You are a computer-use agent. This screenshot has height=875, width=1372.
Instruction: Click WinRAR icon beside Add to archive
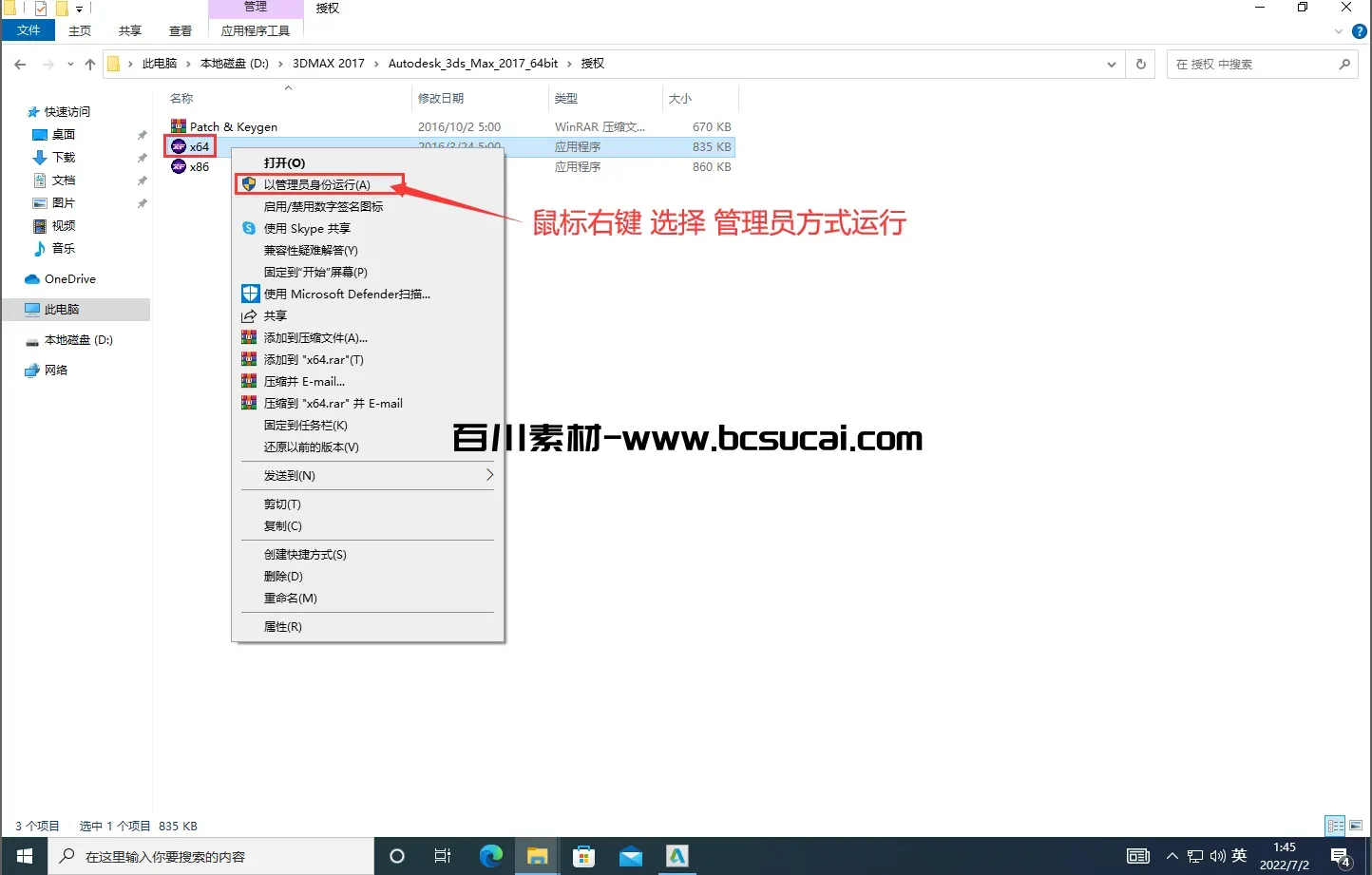click(x=249, y=337)
